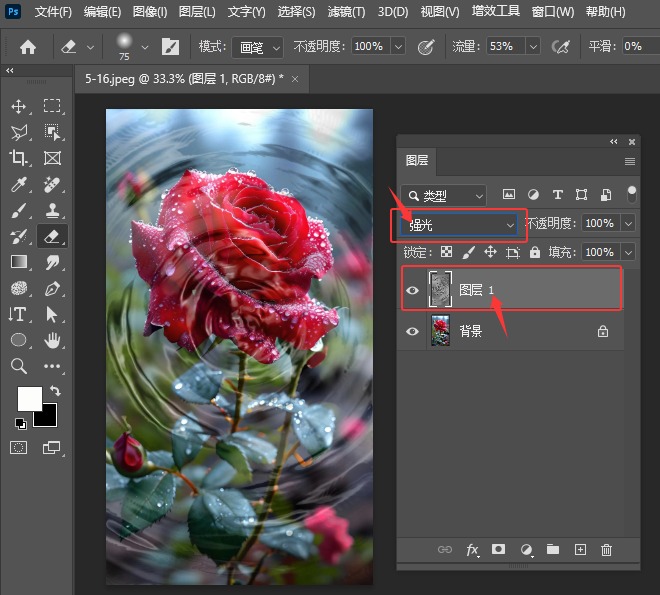
Task: Toggle lock position icon
Action: click(490, 252)
